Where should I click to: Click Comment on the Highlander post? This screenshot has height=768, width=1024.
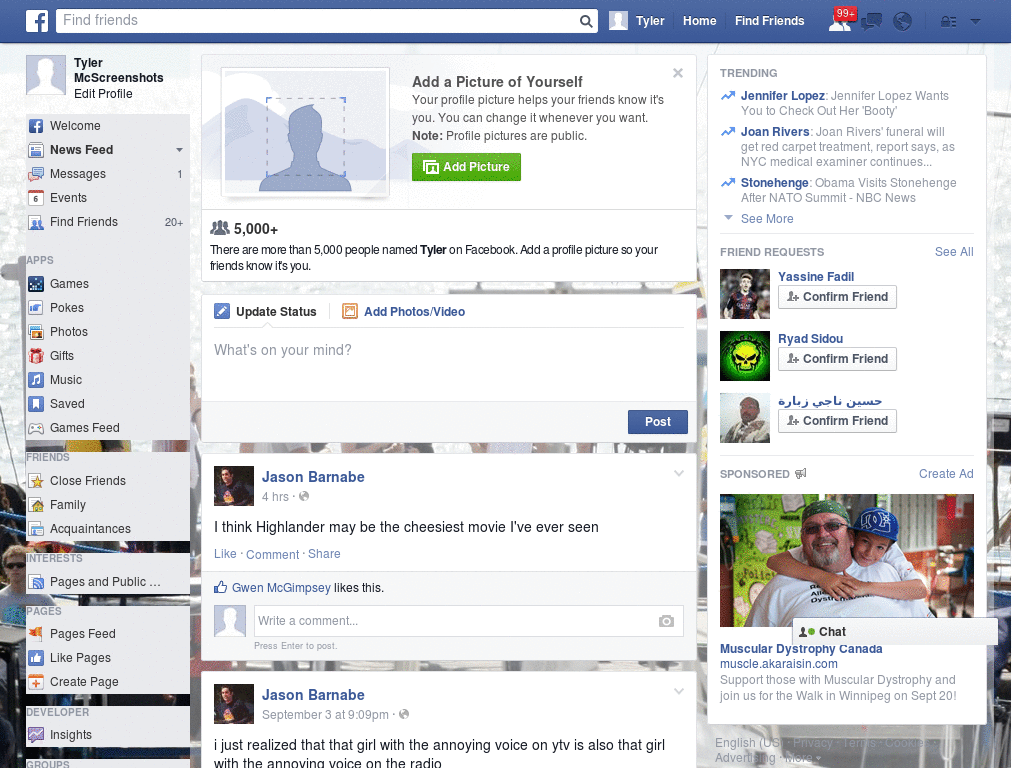click(x=272, y=554)
